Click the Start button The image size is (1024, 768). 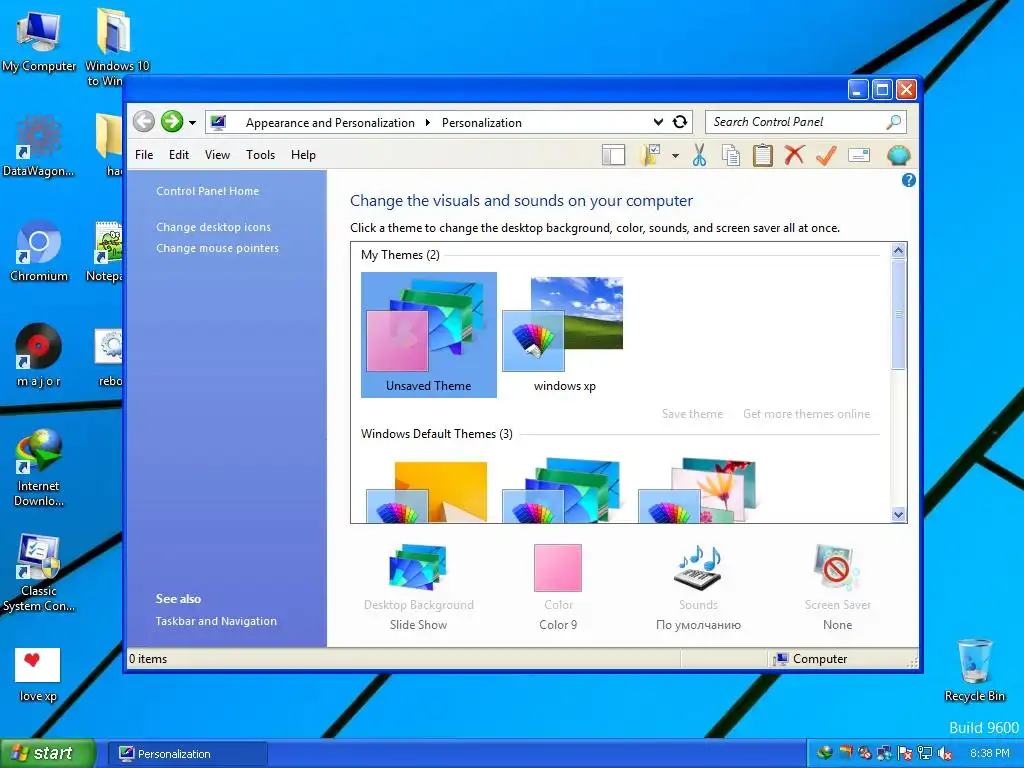pos(48,753)
